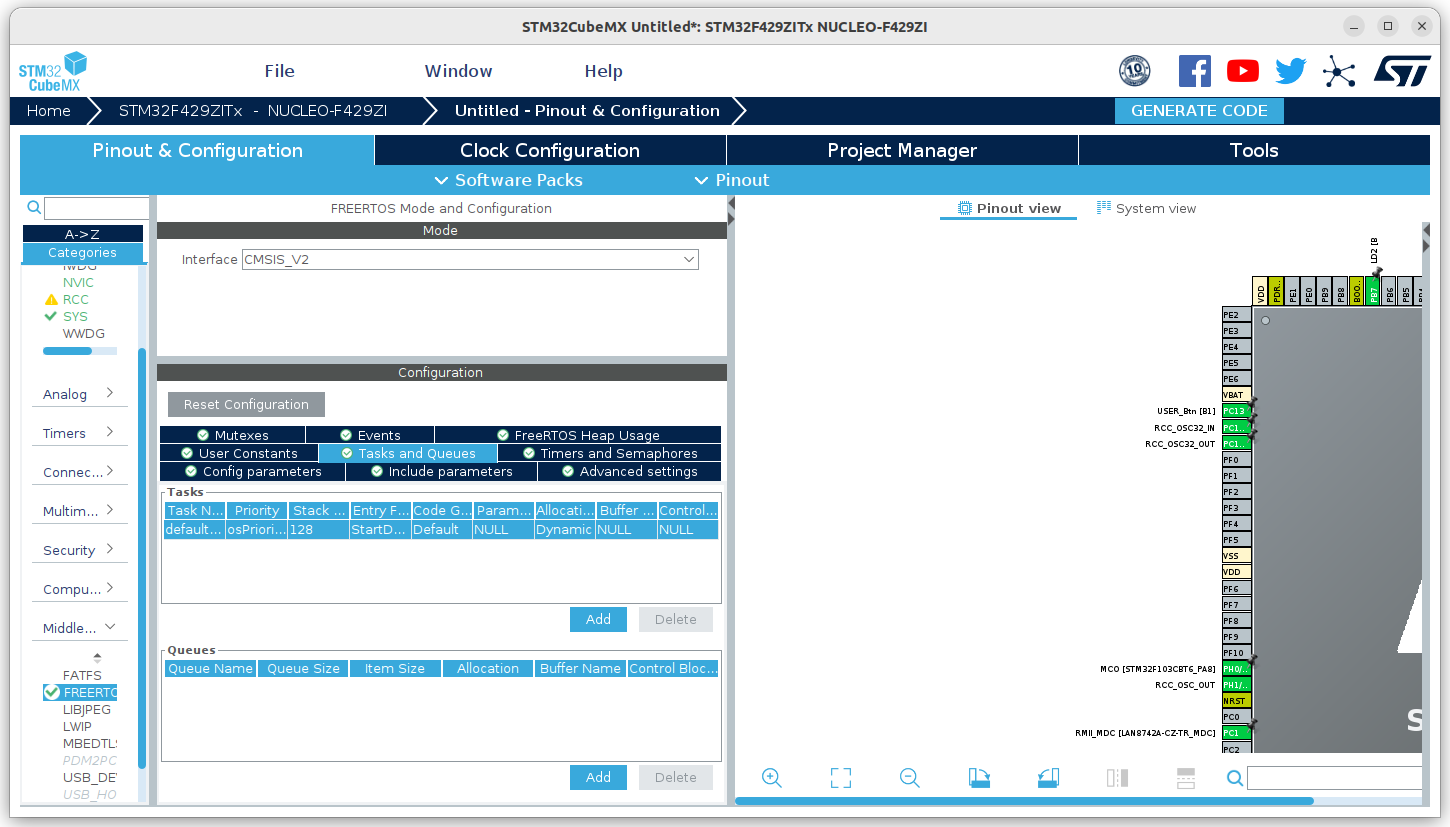Focus the category search input field
1450x827 pixels.
point(97,208)
